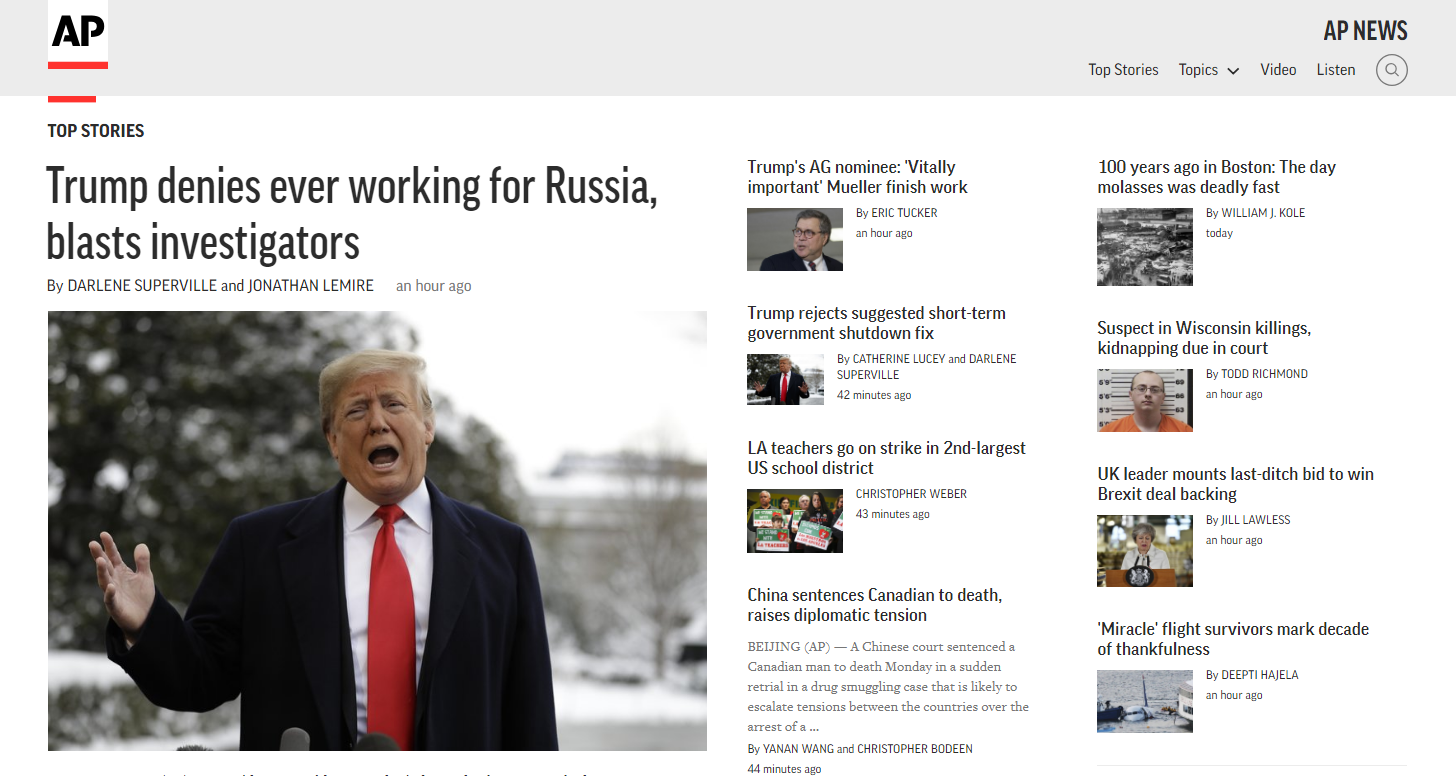Screen dimensions: 1456x776
Task: Click LA teachers strike thumbnail
Action: (x=795, y=521)
